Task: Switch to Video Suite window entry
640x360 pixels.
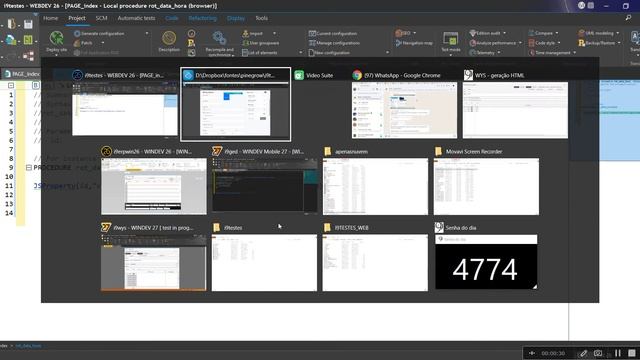Action: [x=314, y=76]
